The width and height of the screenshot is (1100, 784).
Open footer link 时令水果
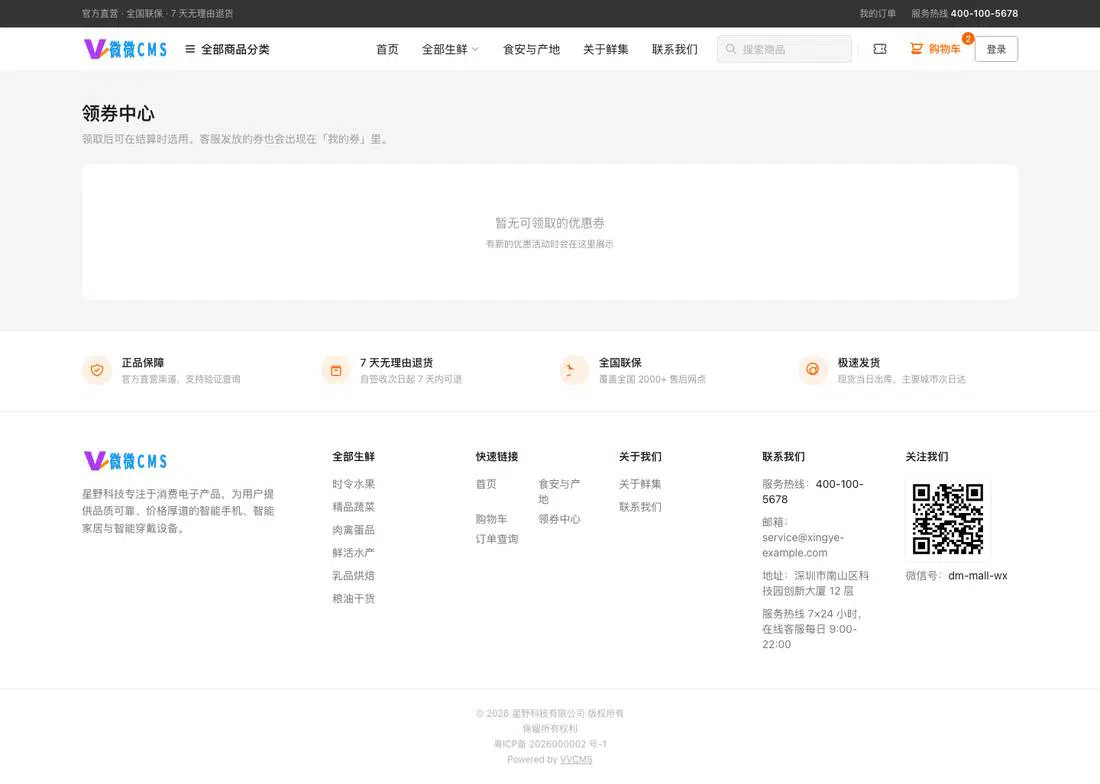(354, 484)
